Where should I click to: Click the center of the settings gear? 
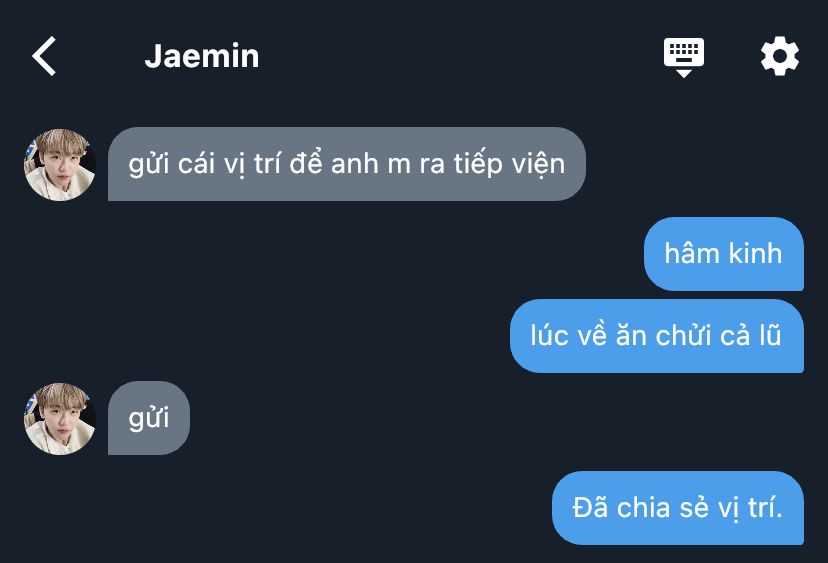[x=779, y=56]
